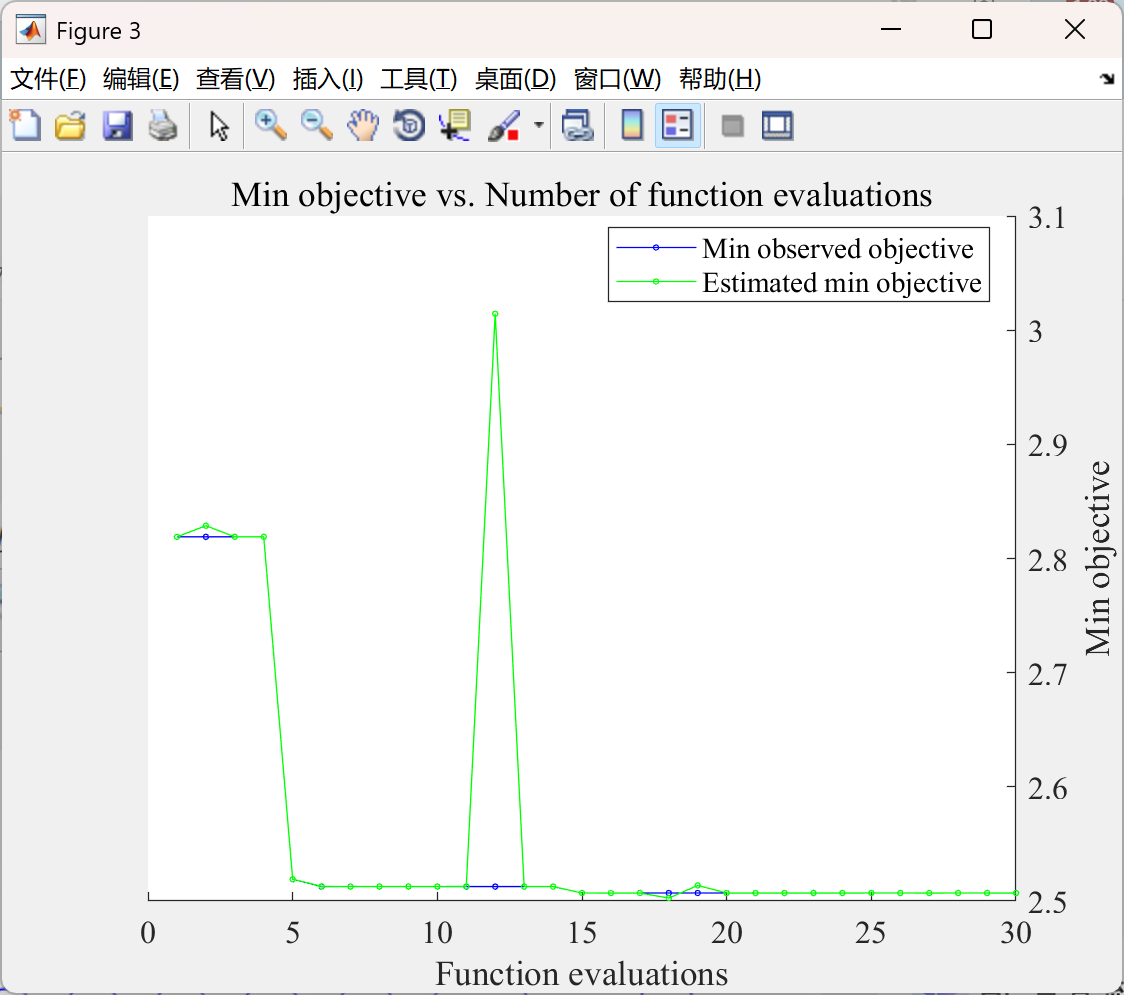Open the 帮助(H) menu
The height and width of the screenshot is (995, 1124).
720,79
